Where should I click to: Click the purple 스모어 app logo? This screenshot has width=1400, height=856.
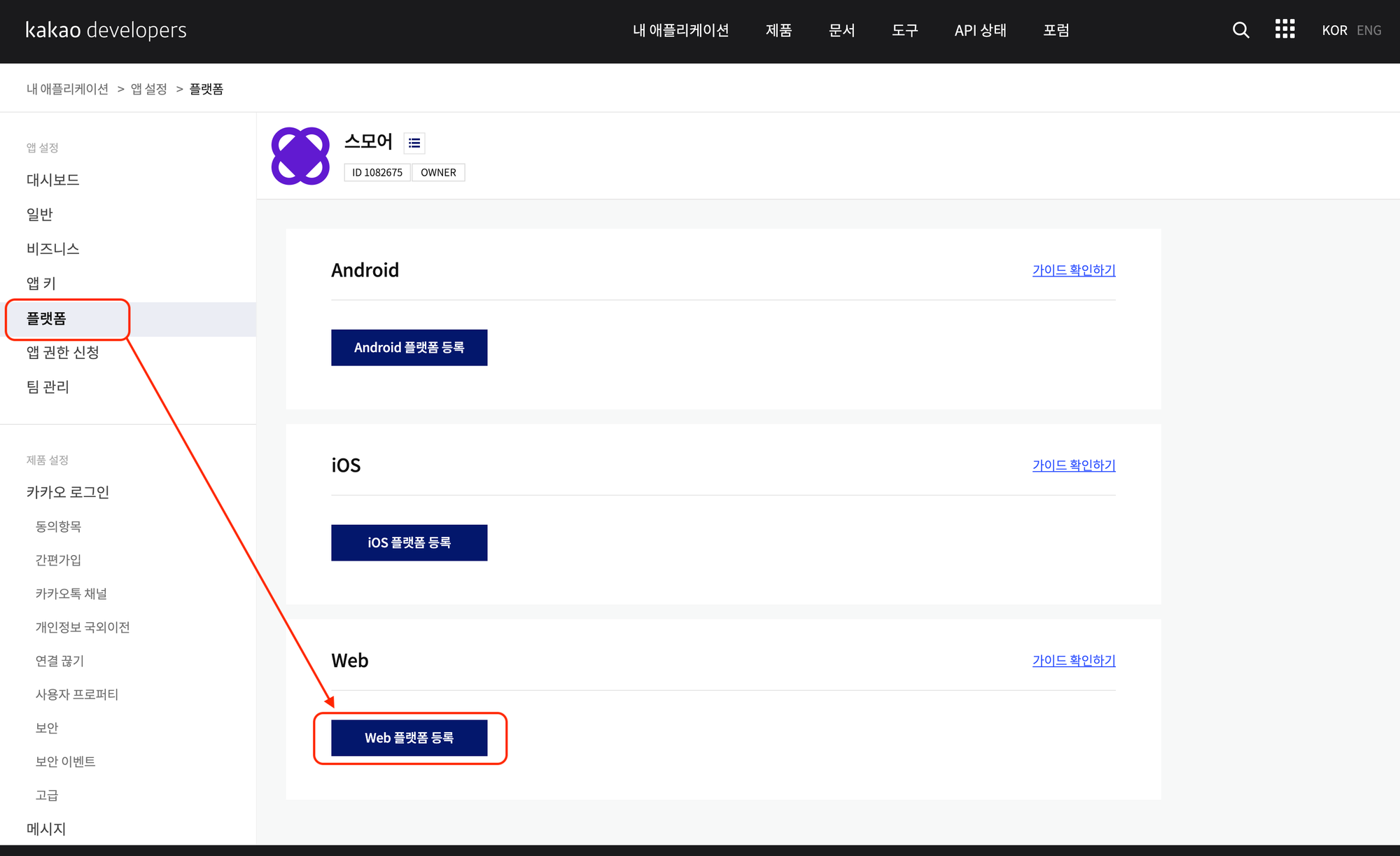(x=300, y=156)
